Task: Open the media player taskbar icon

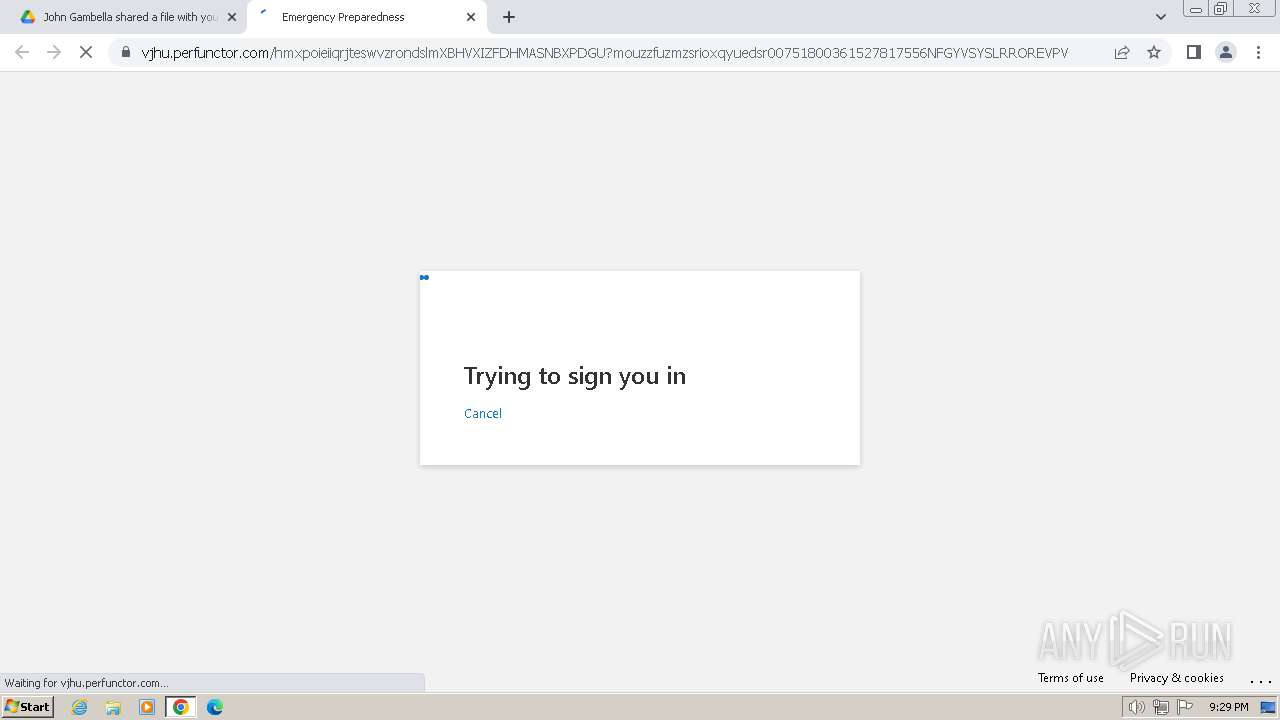Action: [147, 707]
